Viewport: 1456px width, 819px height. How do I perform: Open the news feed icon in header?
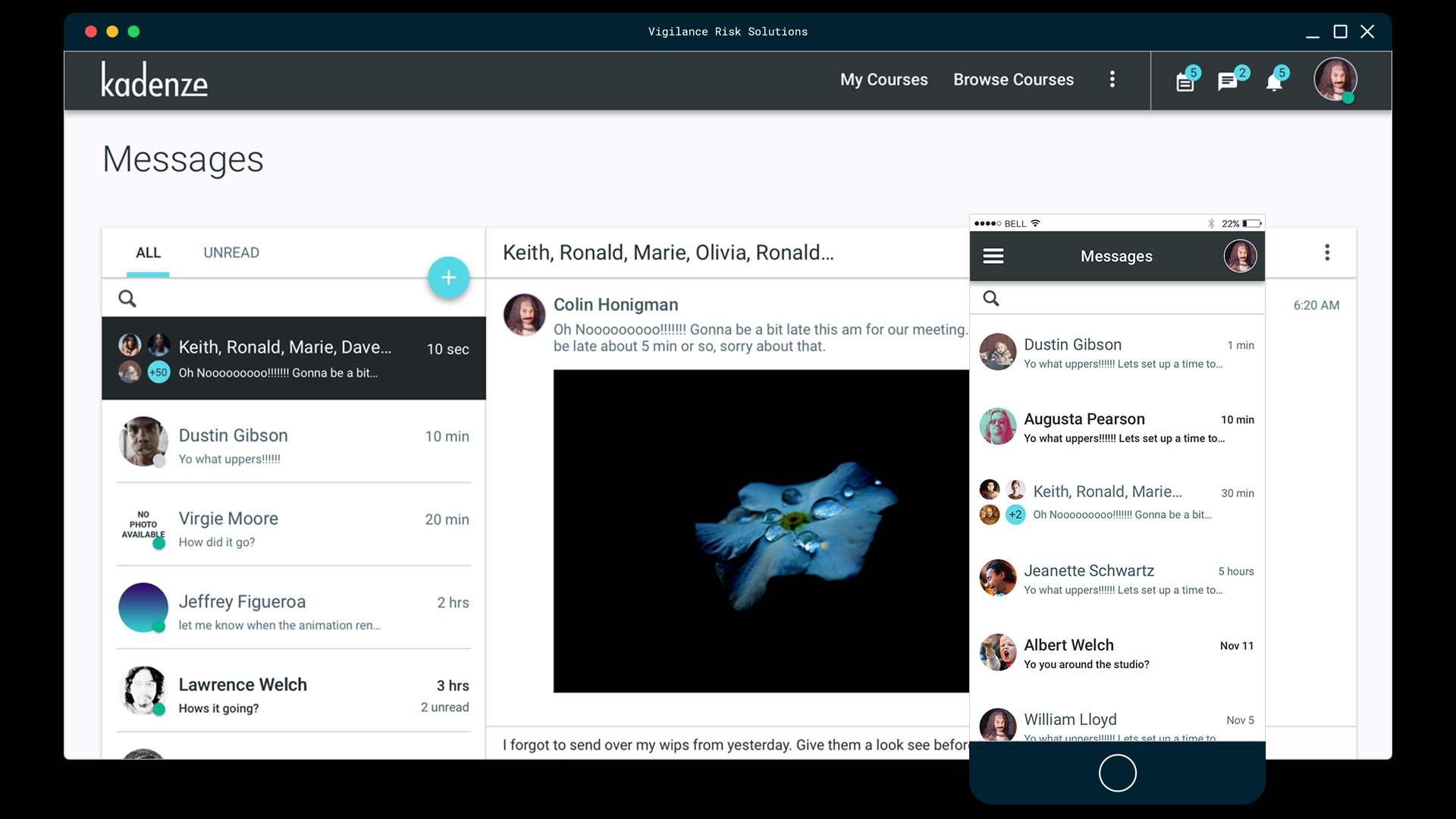point(1185,82)
